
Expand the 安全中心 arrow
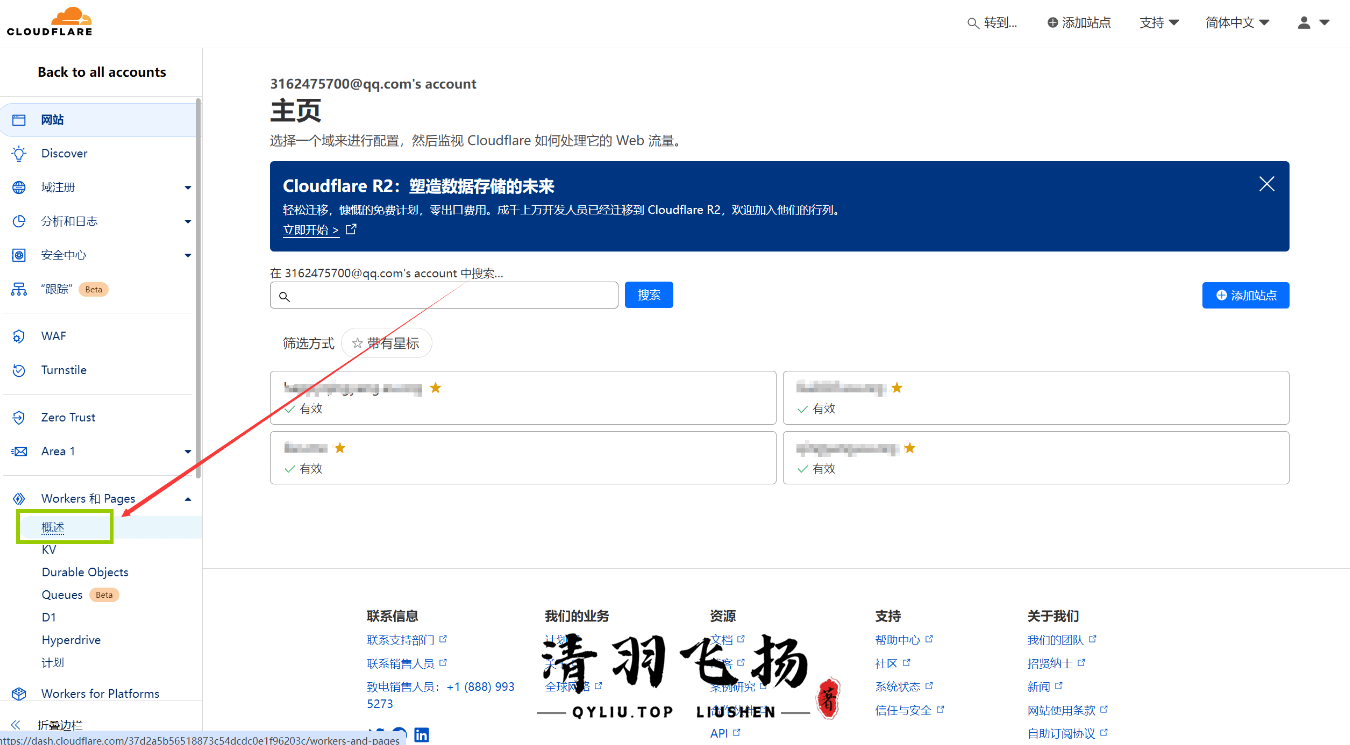pyautogui.click(x=188, y=256)
